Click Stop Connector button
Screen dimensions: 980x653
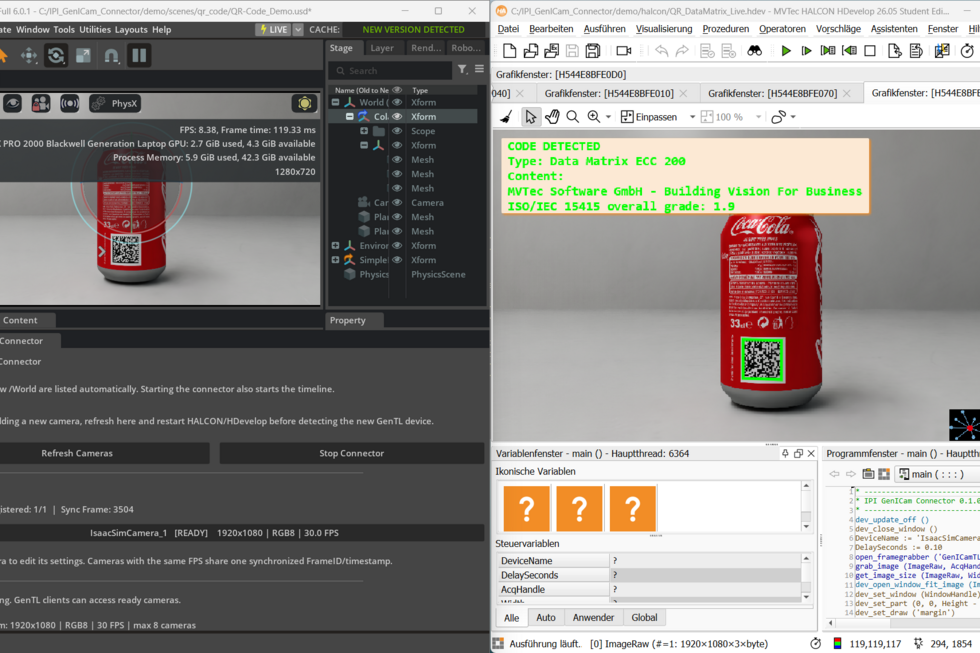351,453
